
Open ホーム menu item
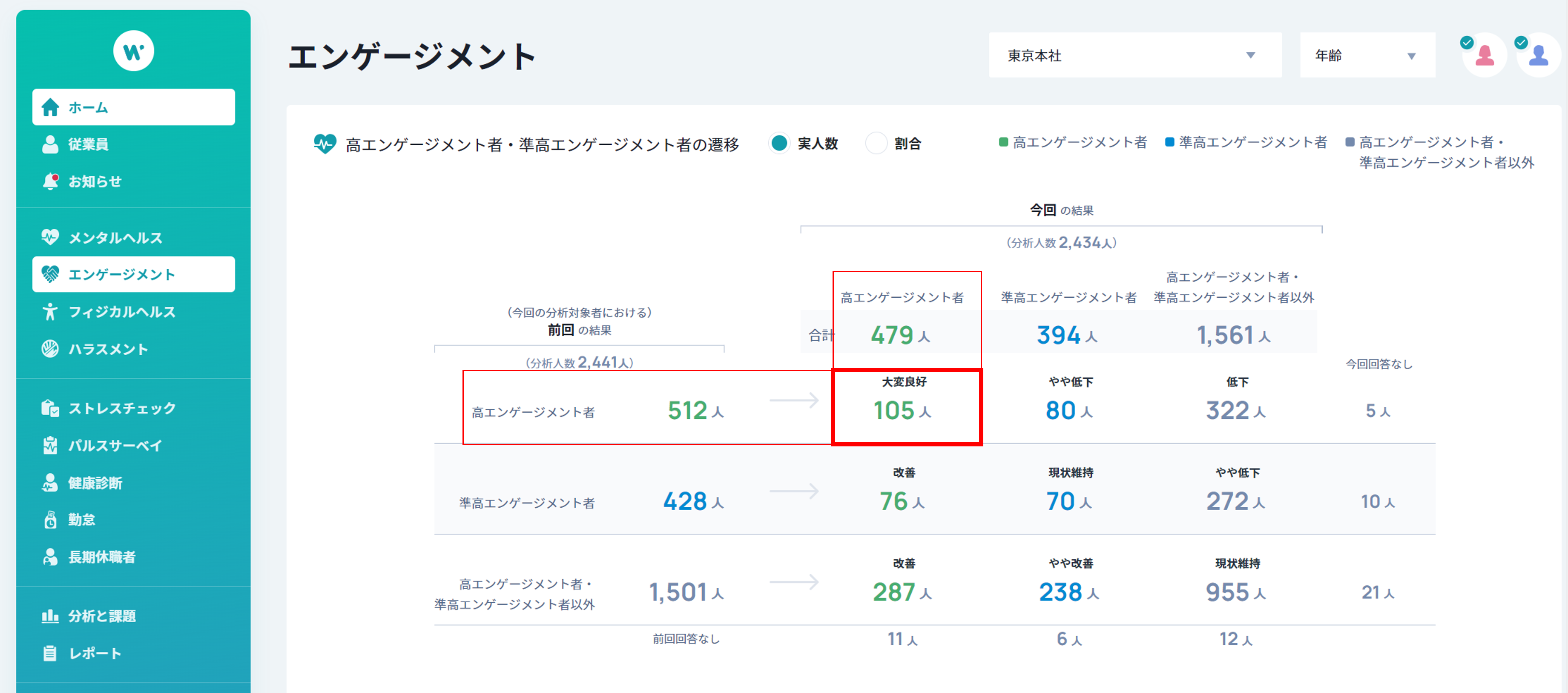click(133, 107)
